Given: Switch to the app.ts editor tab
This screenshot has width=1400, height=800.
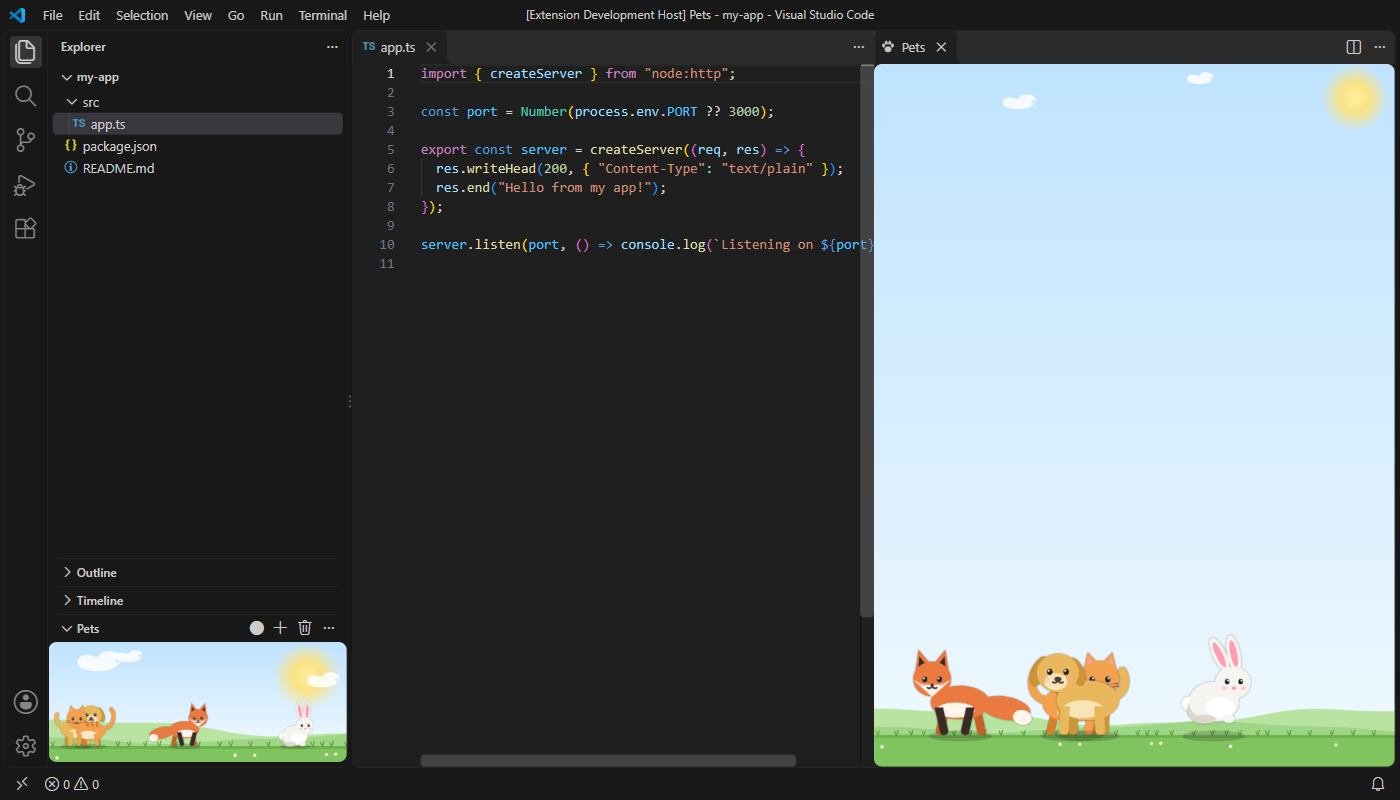Looking at the screenshot, I should pyautogui.click(x=399, y=47).
